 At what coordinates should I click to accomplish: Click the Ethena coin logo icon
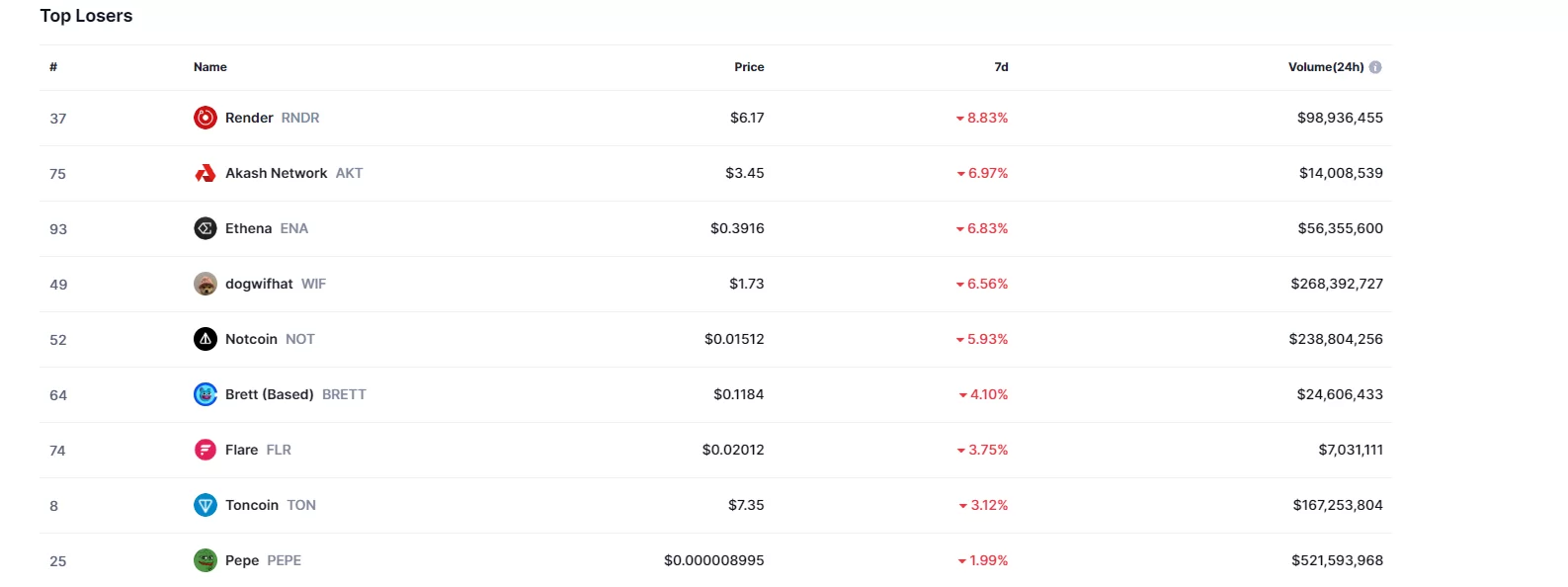coord(205,228)
